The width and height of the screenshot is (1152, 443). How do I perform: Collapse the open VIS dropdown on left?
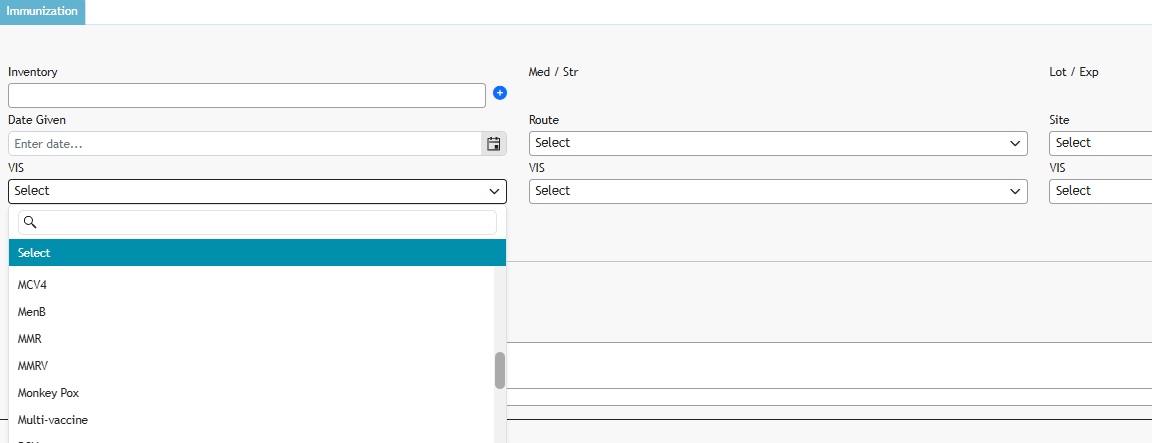click(257, 191)
